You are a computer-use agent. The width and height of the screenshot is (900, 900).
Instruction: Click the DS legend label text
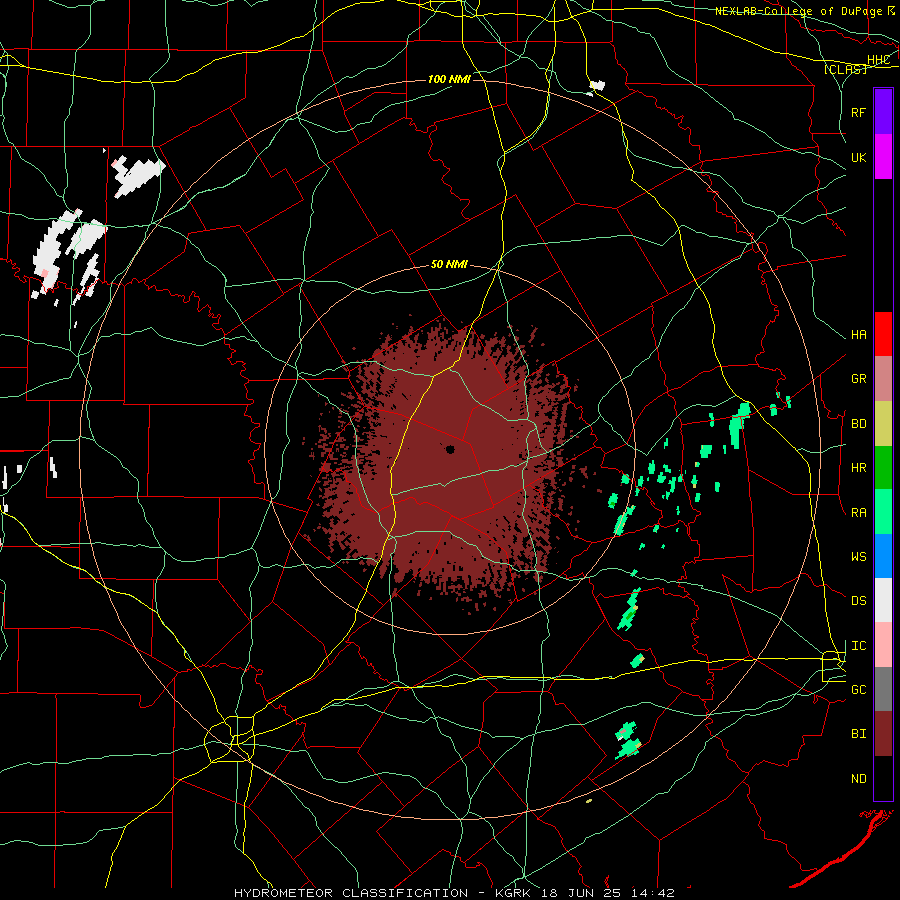coord(858,601)
